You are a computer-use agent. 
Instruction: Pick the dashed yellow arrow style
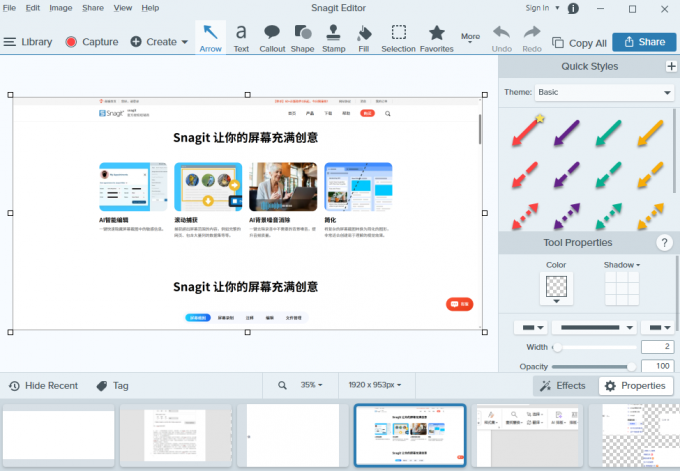651,174
